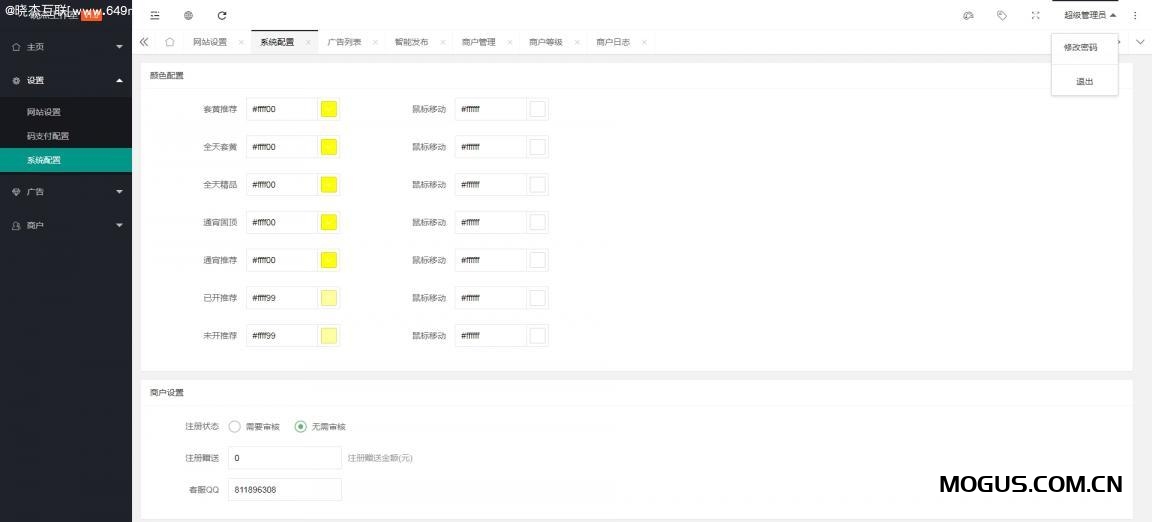This screenshot has width=1152, height=522.
Task: Click the home tab icon
Action: (170, 42)
